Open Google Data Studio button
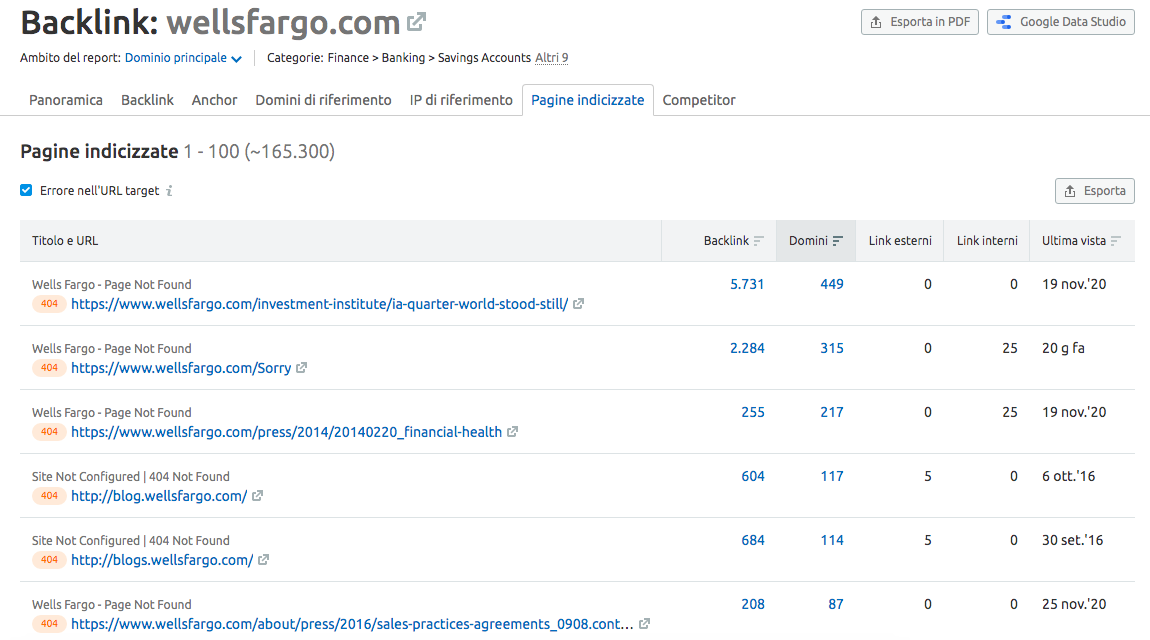 pos(1060,22)
